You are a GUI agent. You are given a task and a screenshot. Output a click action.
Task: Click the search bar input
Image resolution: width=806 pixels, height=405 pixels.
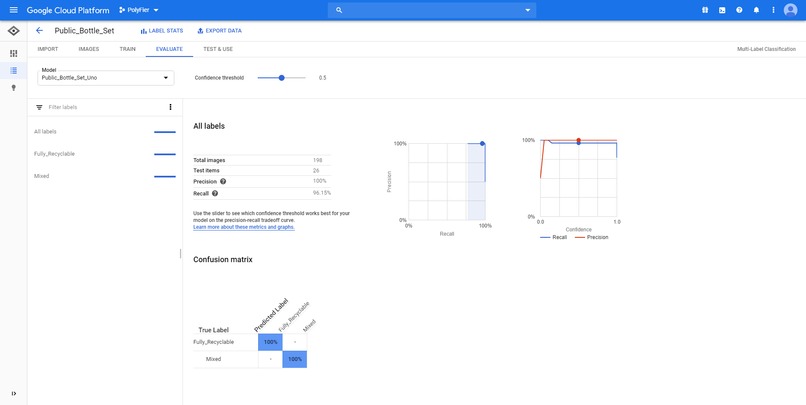click(x=432, y=10)
